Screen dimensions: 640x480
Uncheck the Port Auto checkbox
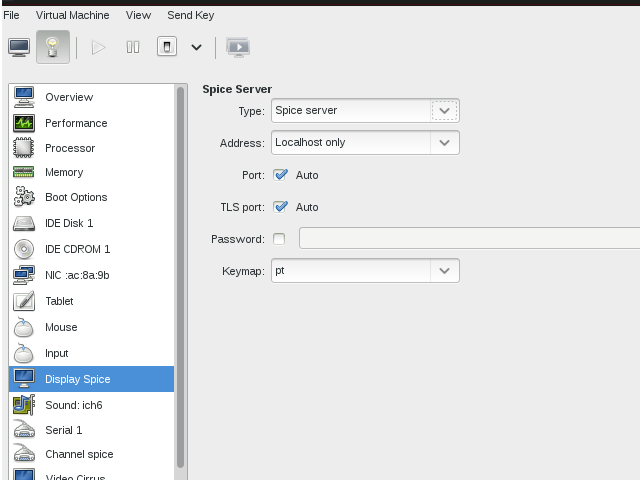pyautogui.click(x=280, y=175)
